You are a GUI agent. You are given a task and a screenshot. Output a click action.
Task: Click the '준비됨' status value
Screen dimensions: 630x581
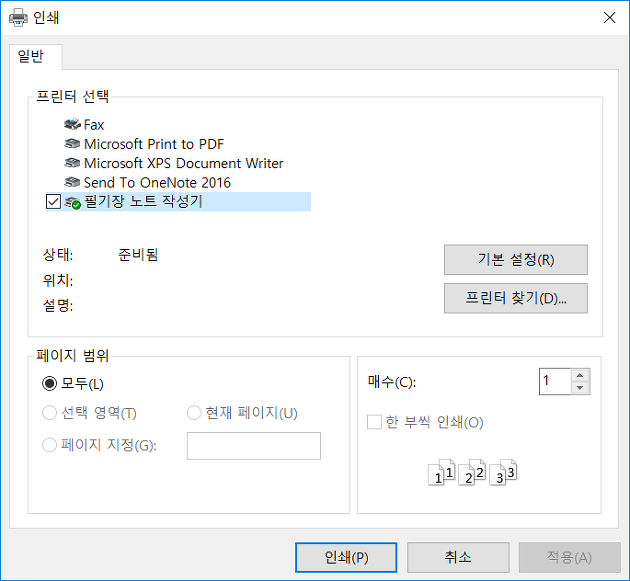[x=138, y=254]
